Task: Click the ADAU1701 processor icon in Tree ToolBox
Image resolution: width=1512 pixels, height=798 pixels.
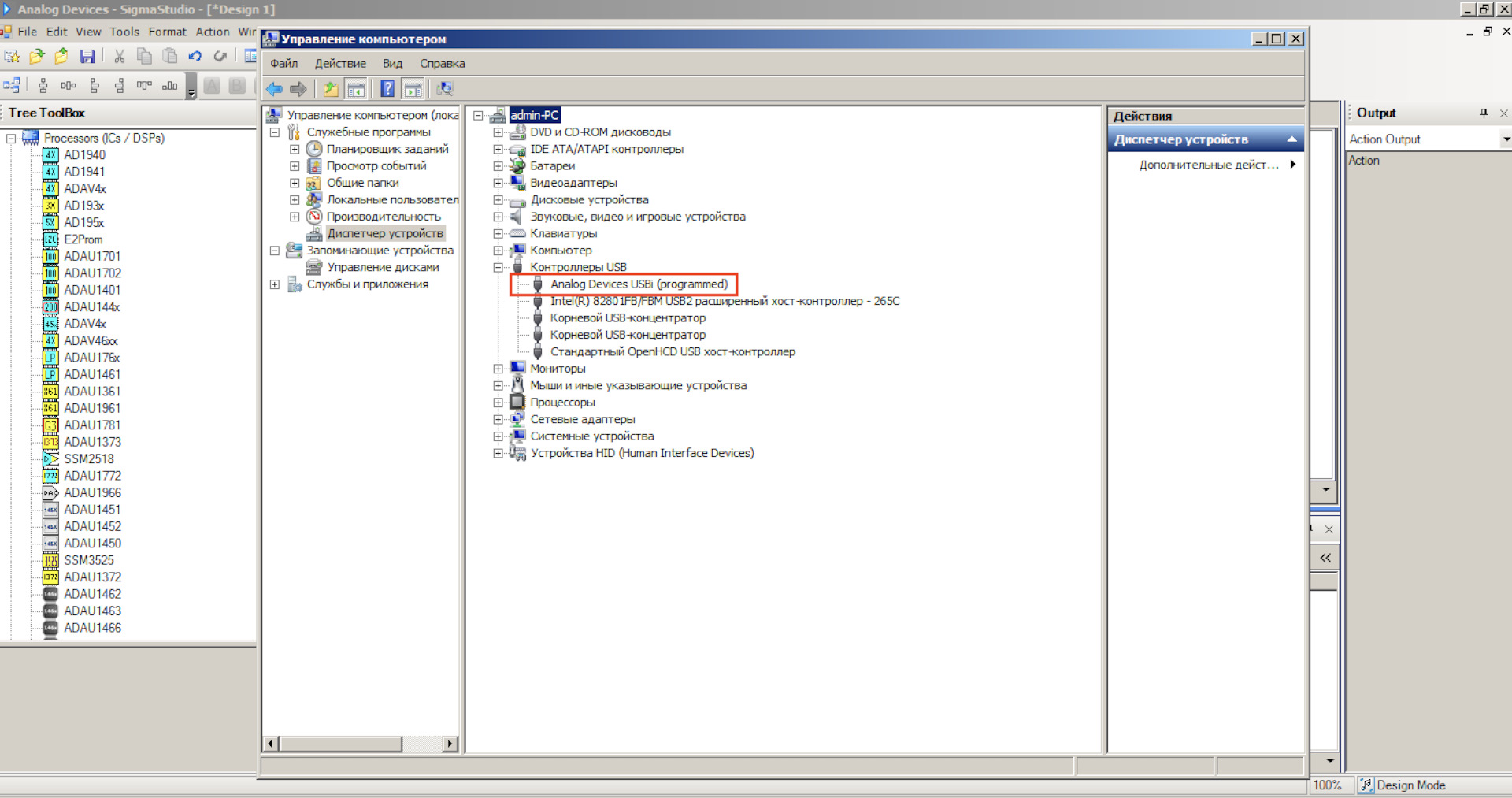Action: 50,256
